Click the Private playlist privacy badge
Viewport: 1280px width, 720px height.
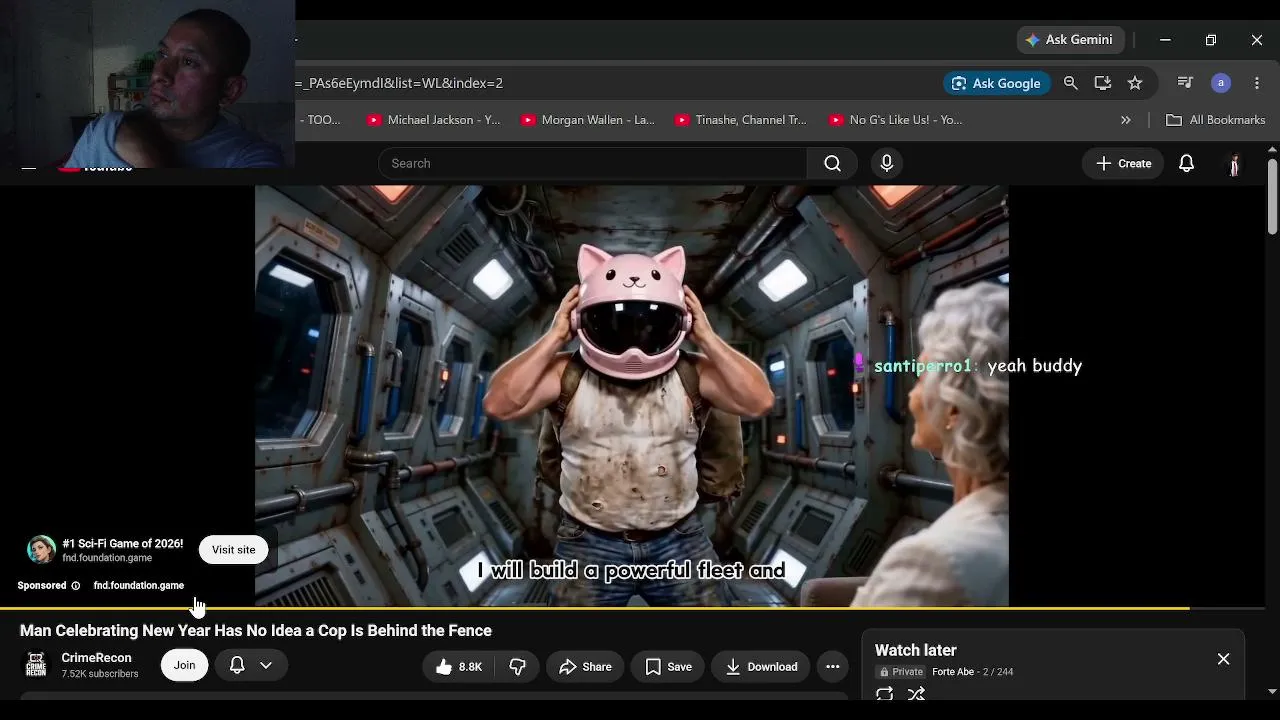[x=901, y=672]
